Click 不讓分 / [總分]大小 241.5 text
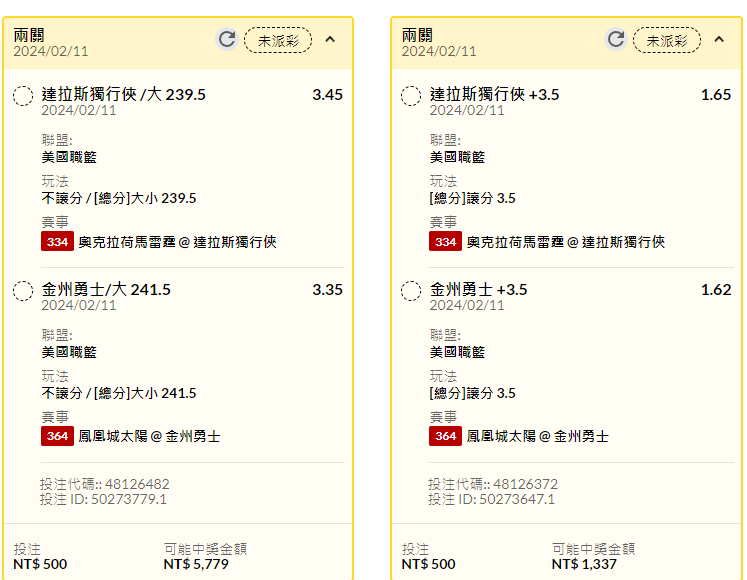 [119, 393]
